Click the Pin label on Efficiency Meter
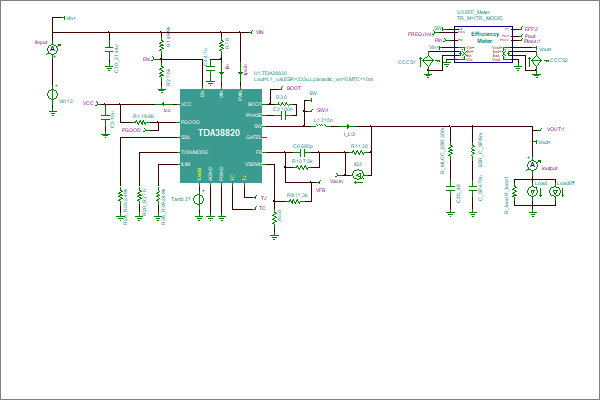The height and width of the screenshot is (400, 600). pyautogui.click(x=439, y=40)
